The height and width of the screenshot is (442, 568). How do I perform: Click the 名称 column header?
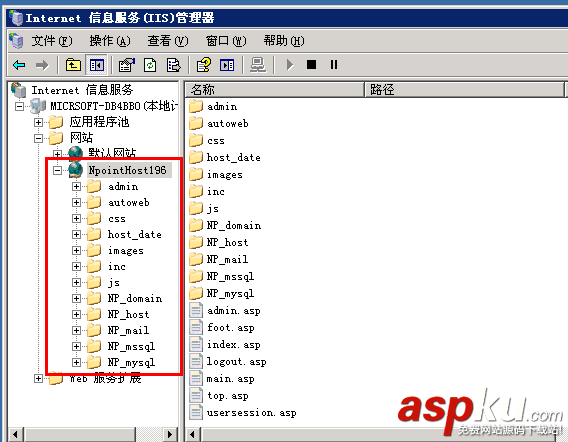pyautogui.click(x=275, y=89)
